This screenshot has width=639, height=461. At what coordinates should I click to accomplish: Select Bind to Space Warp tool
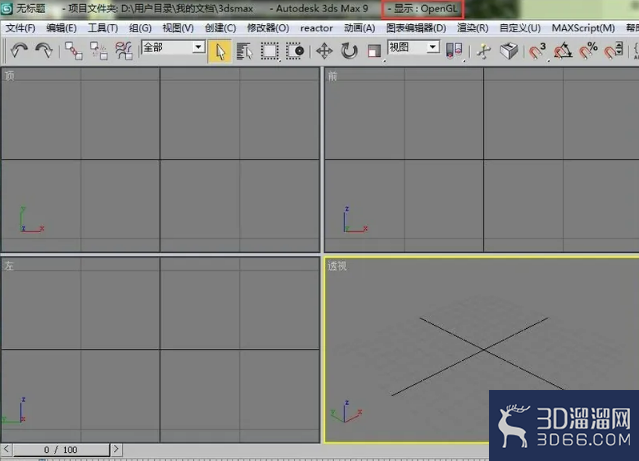click(123, 51)
